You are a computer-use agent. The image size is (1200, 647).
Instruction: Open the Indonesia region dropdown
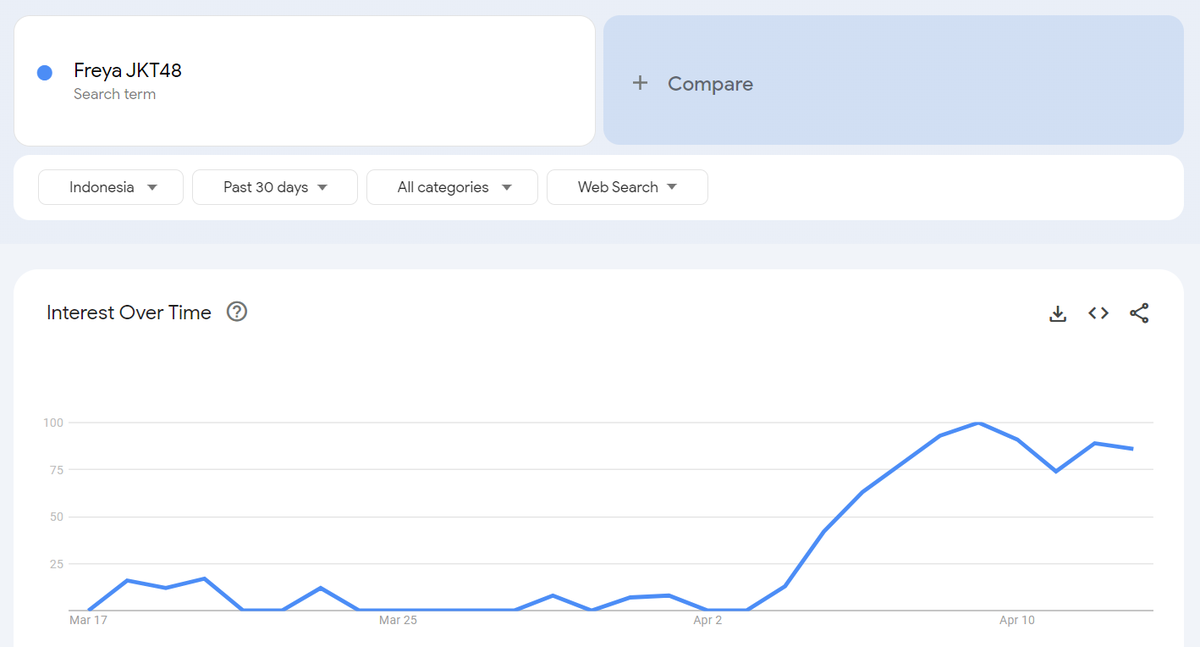point(111,187)
